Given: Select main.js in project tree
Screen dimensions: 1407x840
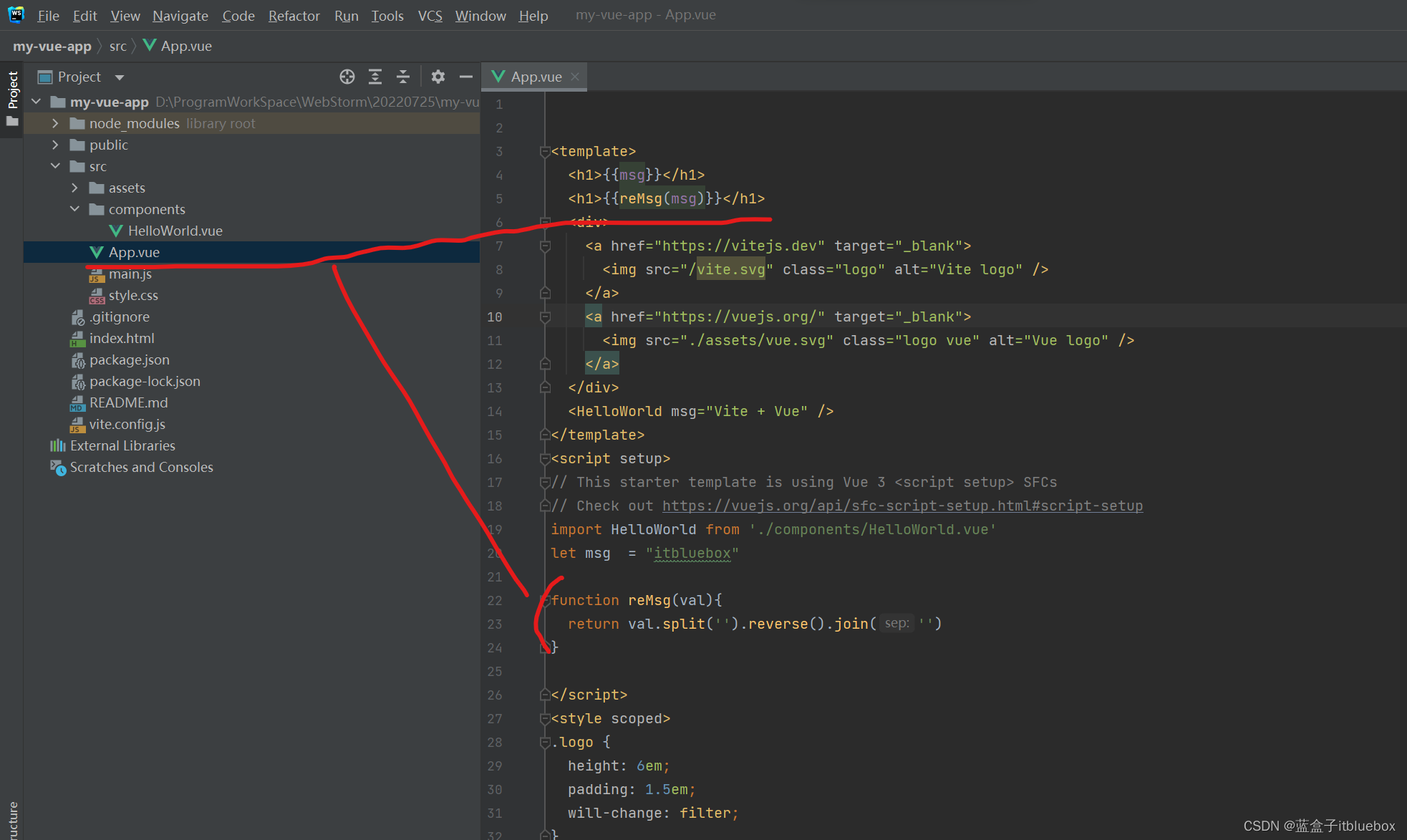Looking at the screenshot, I should [x=130, y=274].
